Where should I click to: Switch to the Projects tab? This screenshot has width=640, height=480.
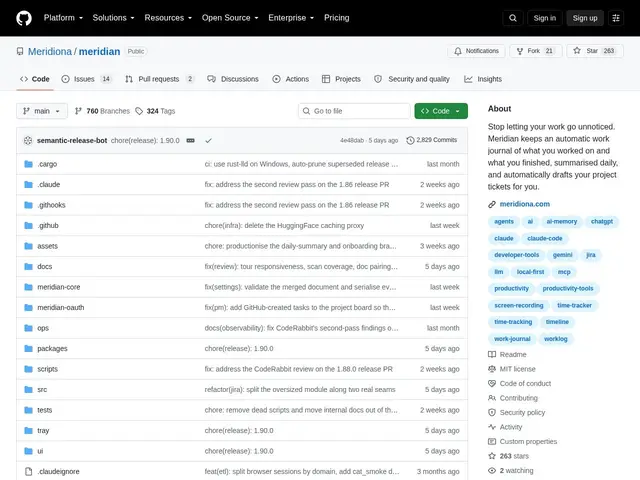(341, 79)
